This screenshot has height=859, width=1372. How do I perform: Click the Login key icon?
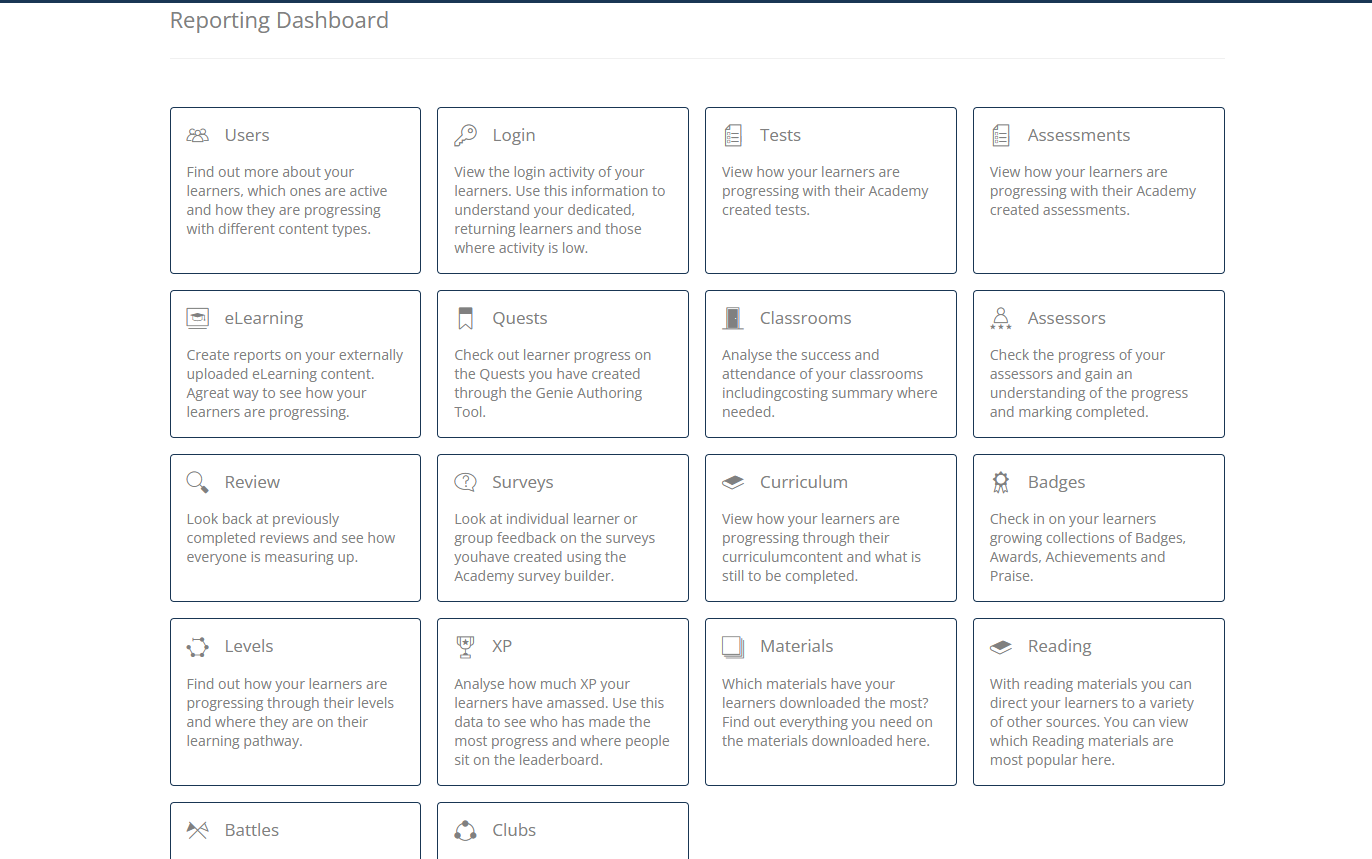coord(465,136)
